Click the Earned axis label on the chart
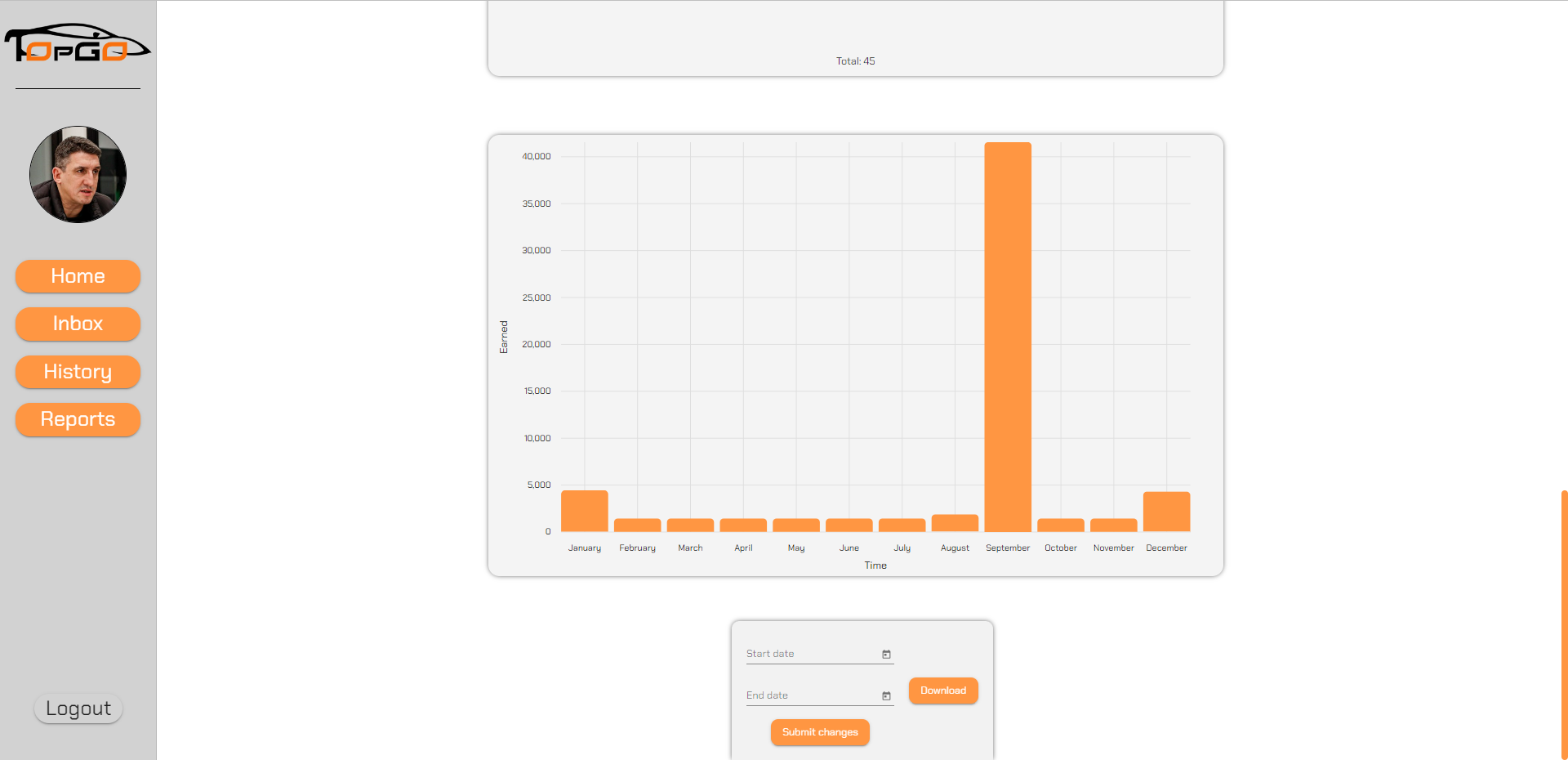Image resolution: width=1568 pixels, height=760 pixels. pyautogui.click(x=504, y=335)
